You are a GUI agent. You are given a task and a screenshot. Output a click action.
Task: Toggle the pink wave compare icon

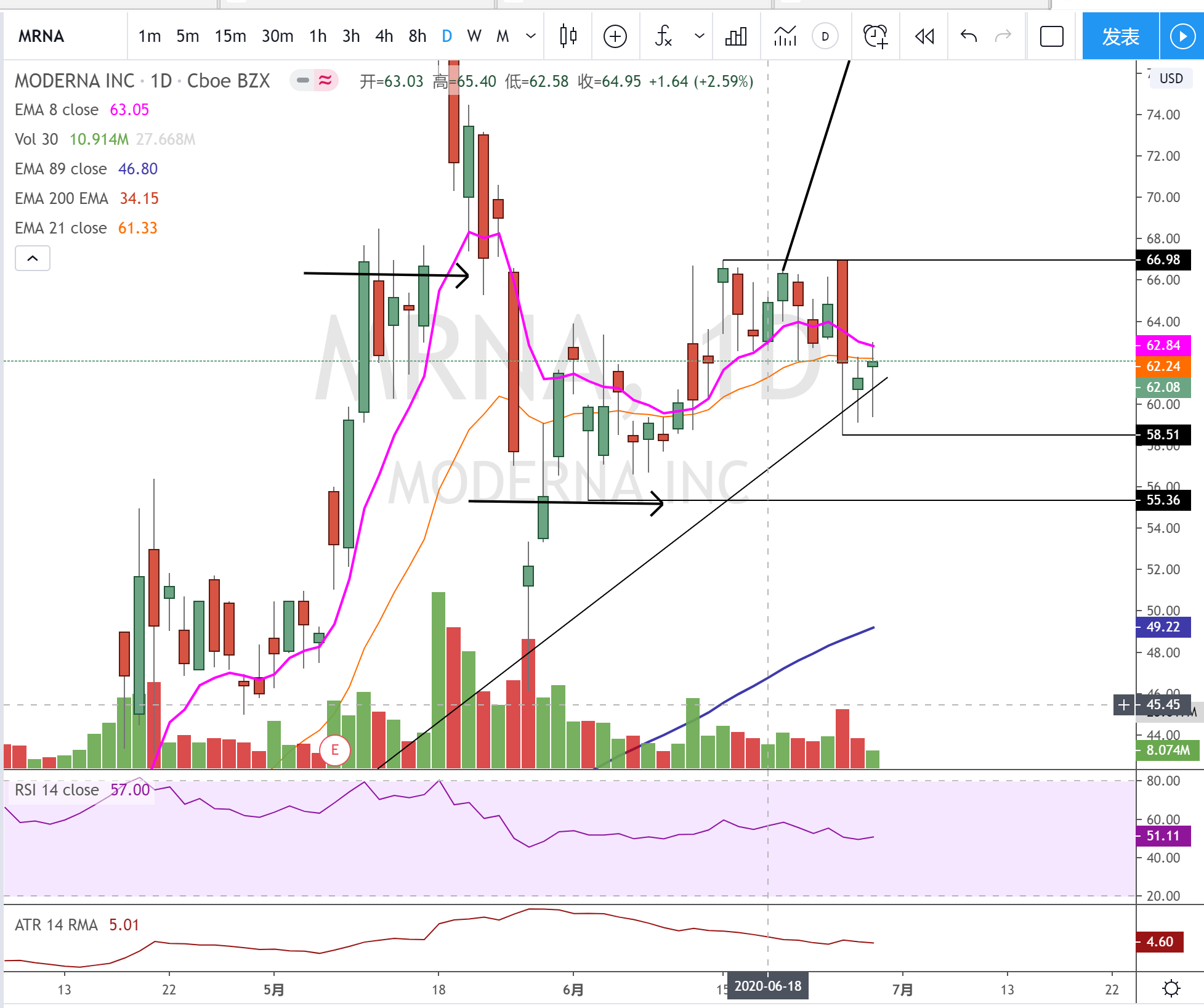[325, 80]
